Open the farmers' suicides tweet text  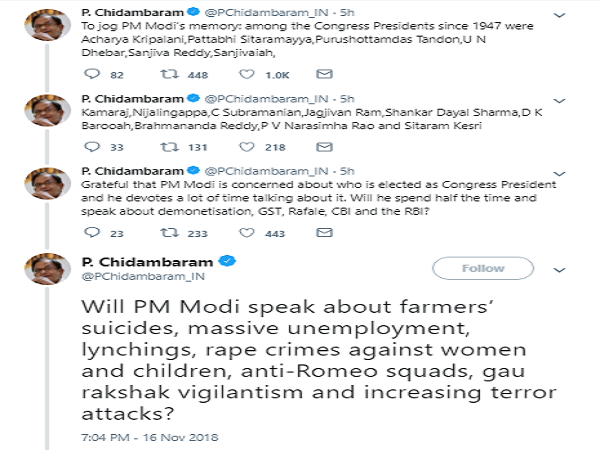pos(300,358)
